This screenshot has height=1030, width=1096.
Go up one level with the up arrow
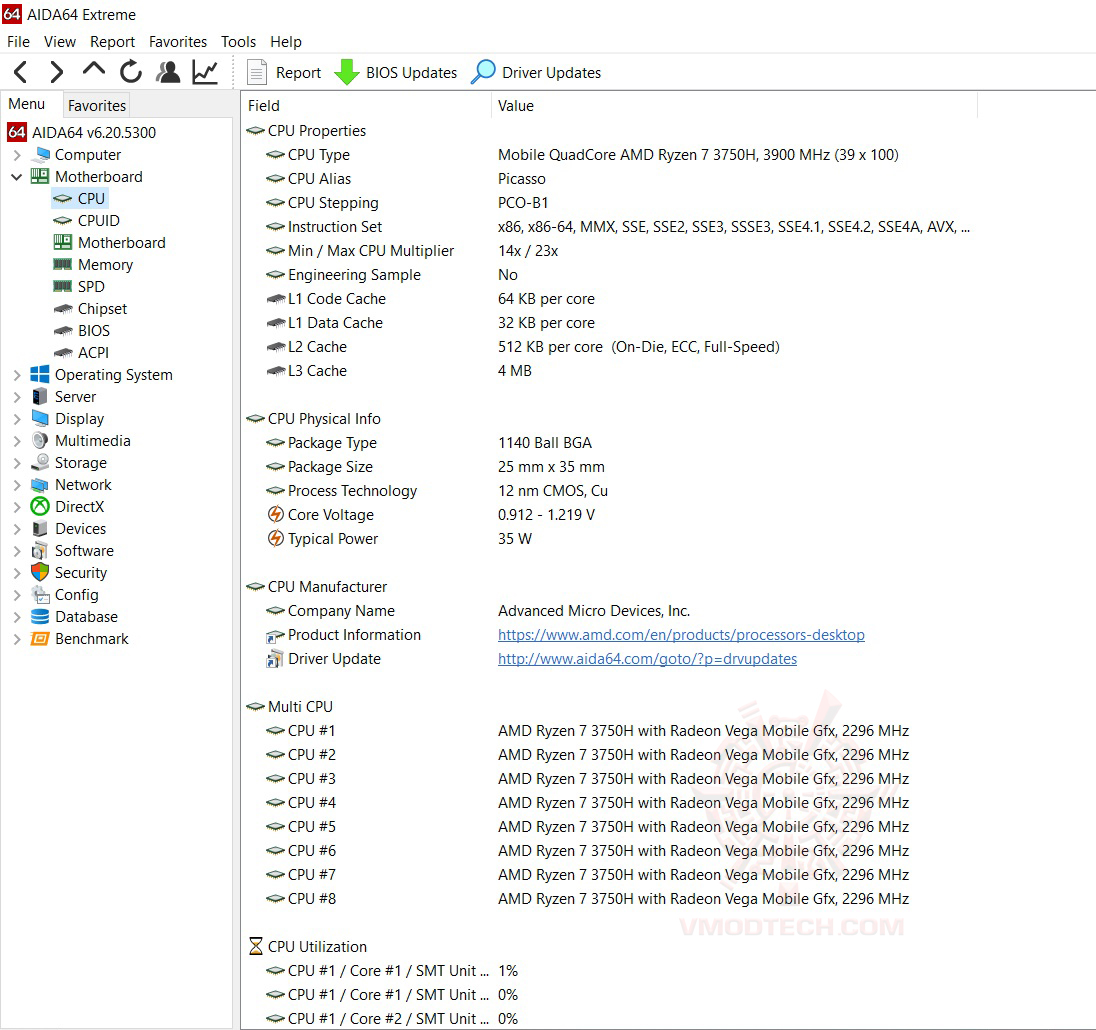coord(94,71)
